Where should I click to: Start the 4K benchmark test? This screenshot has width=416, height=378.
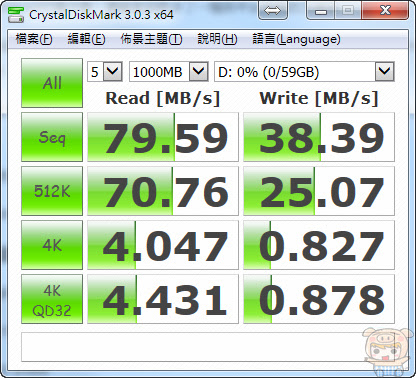click(52, 245)
